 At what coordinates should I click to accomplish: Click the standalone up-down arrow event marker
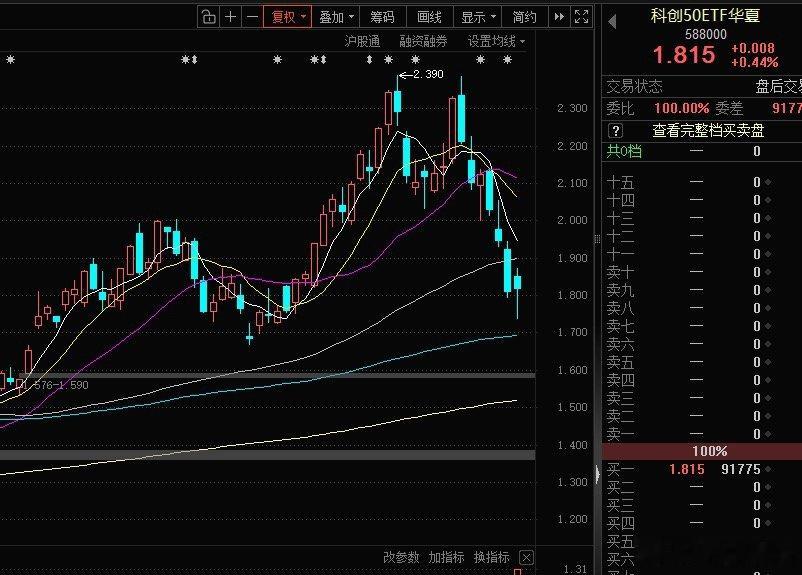[x=370, y=60]
